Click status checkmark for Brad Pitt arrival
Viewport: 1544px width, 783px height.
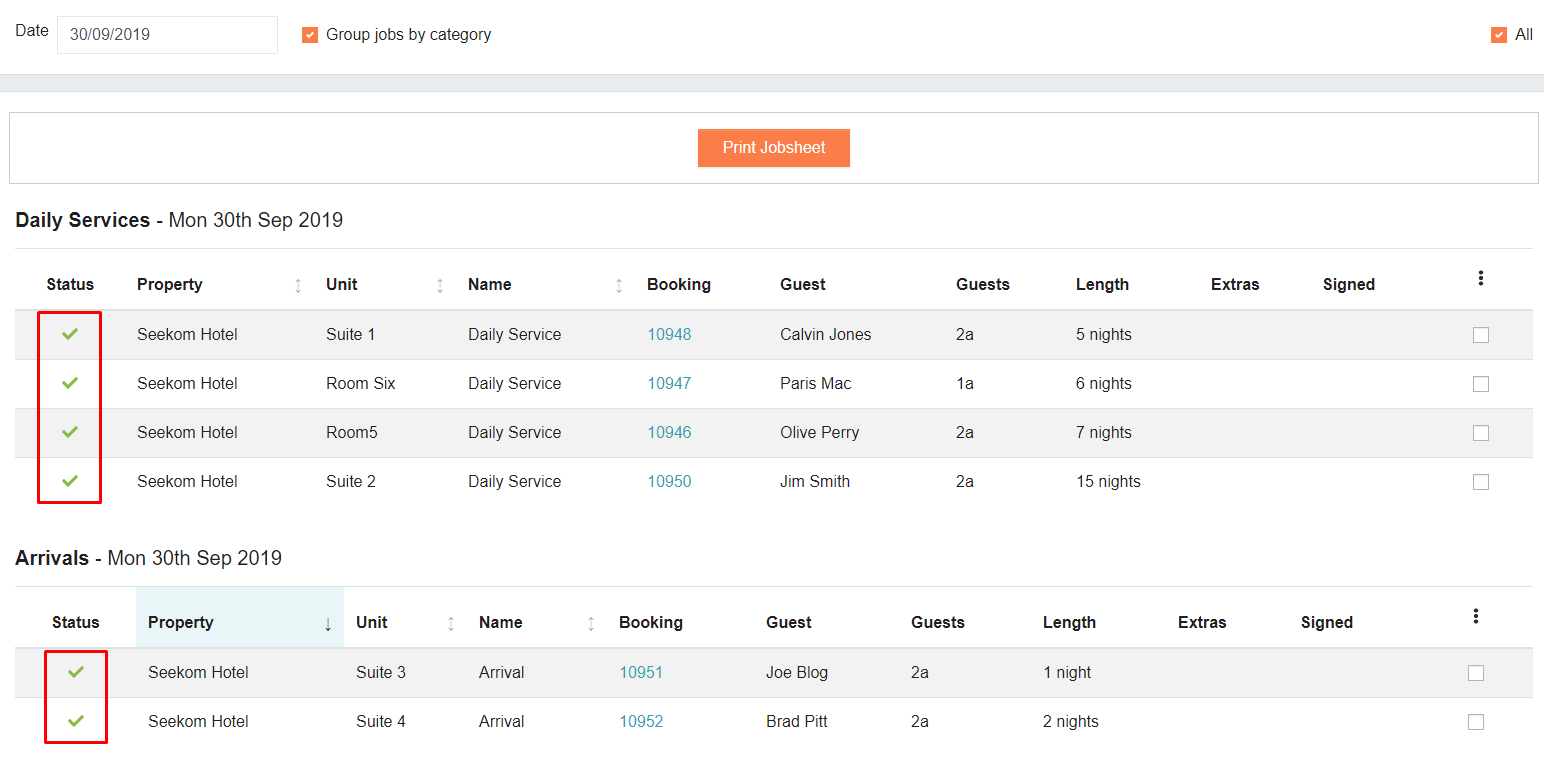(76, 721)
